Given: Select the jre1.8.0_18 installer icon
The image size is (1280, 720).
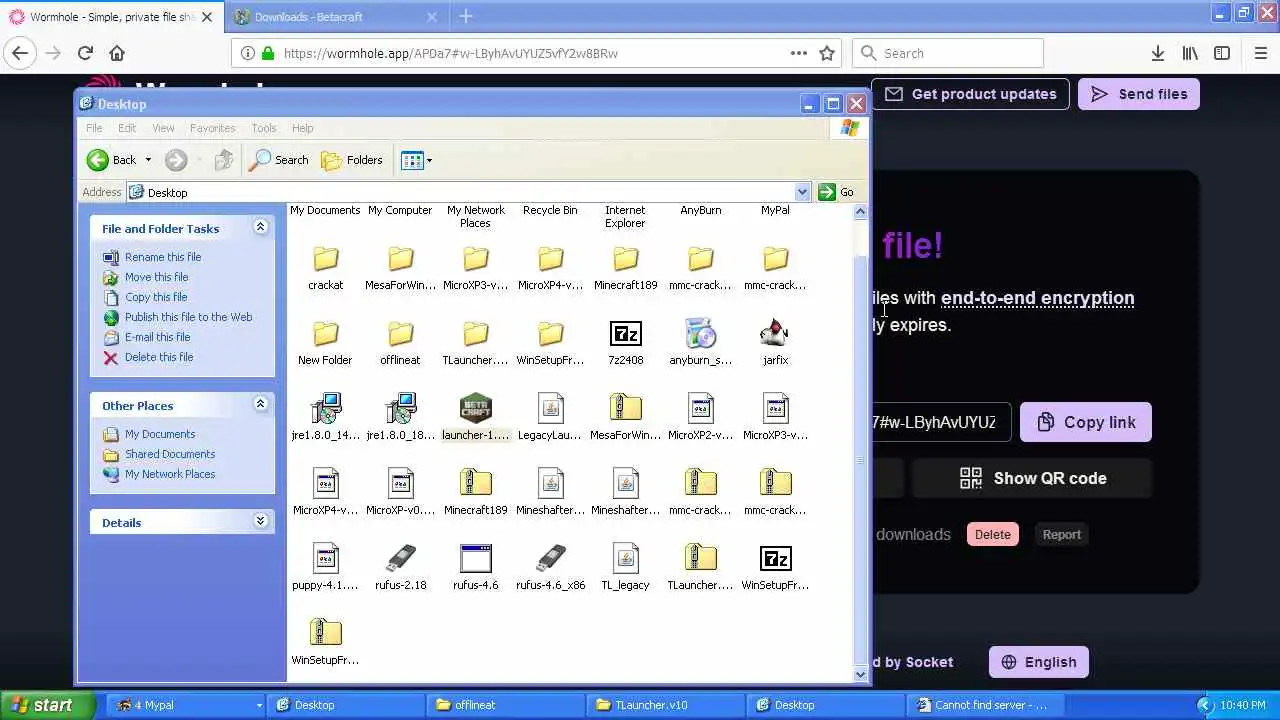Looking at the screenshot, I should 400,409.
